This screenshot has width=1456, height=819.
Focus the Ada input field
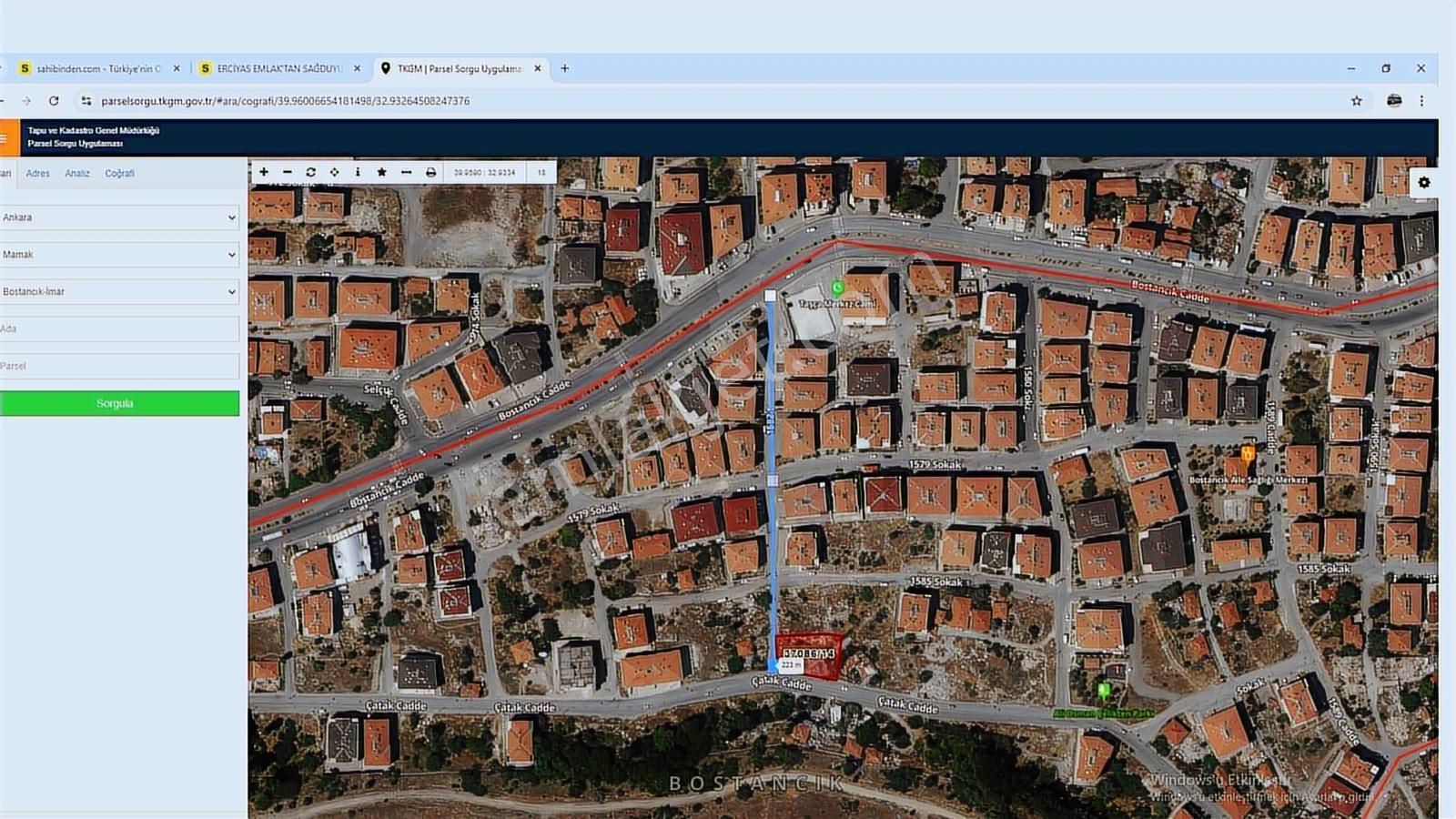tap(119, 329)
